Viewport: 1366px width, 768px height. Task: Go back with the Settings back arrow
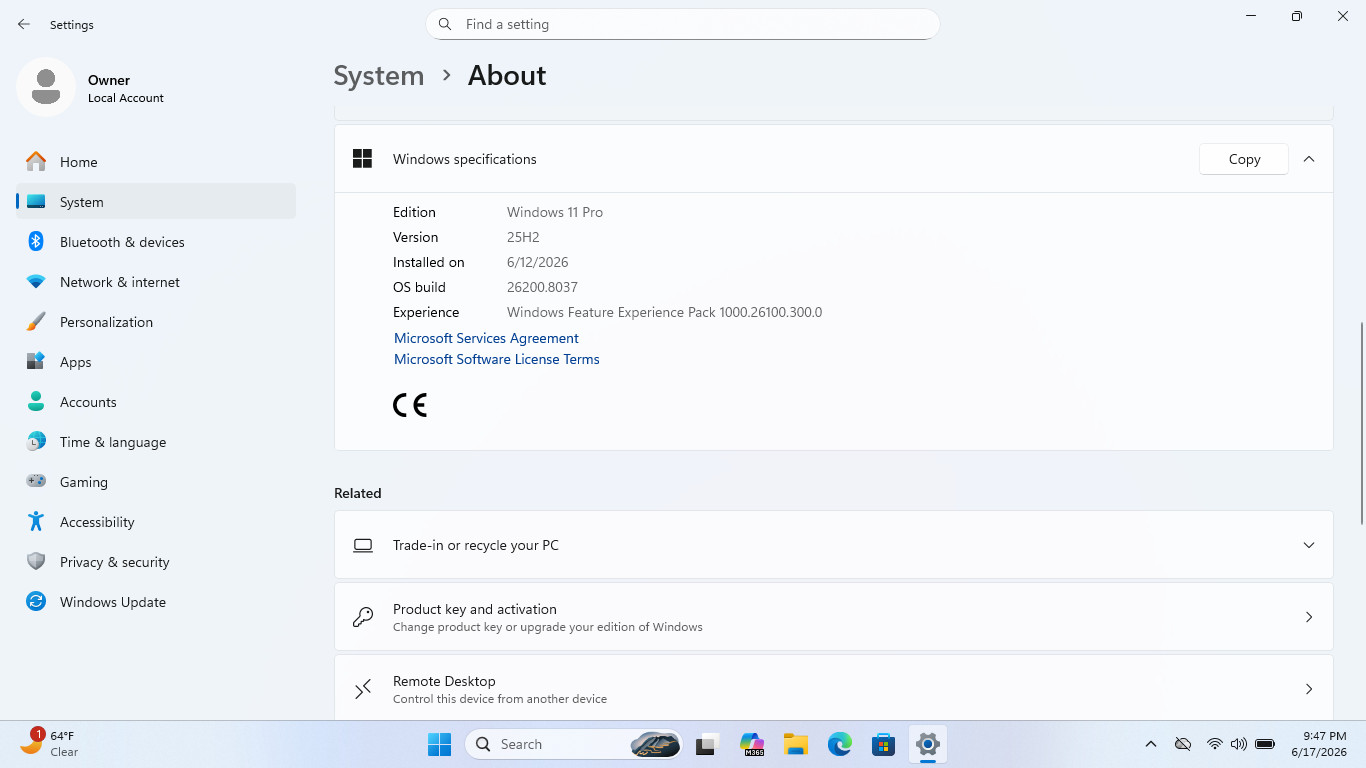coord(24,24)
